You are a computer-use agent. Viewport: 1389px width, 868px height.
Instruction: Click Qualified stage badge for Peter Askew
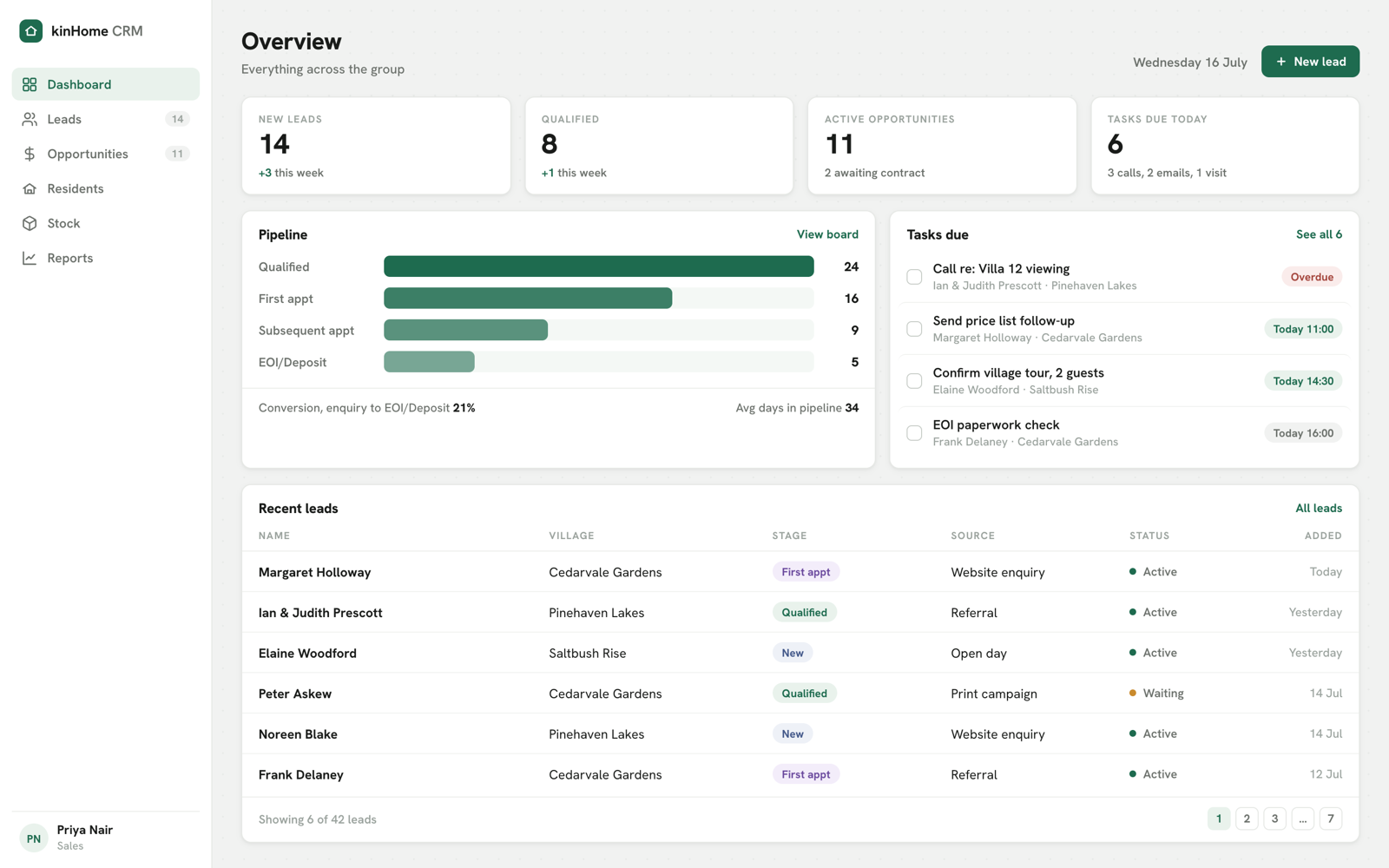[805, 694]
